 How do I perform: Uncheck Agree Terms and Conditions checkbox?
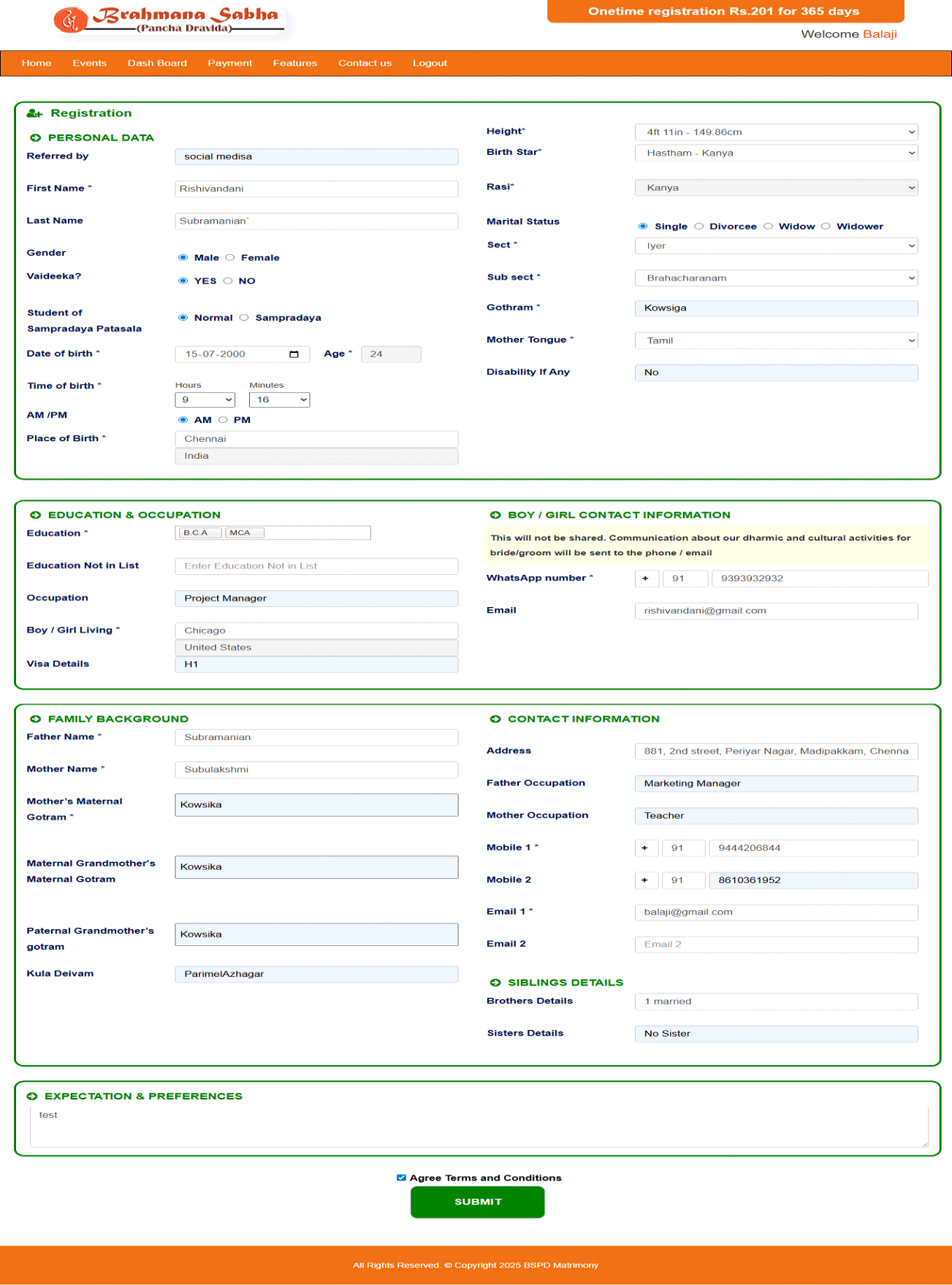401,1178
